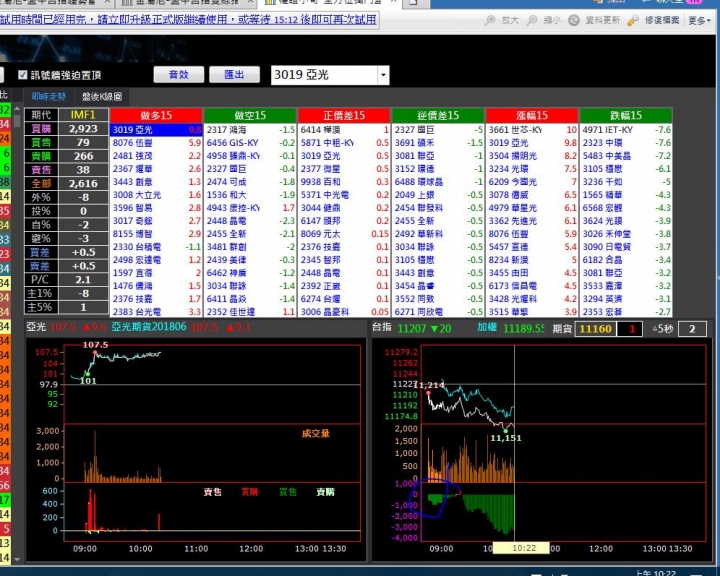Click the 外% row label
720x576 pixels.
41,197
